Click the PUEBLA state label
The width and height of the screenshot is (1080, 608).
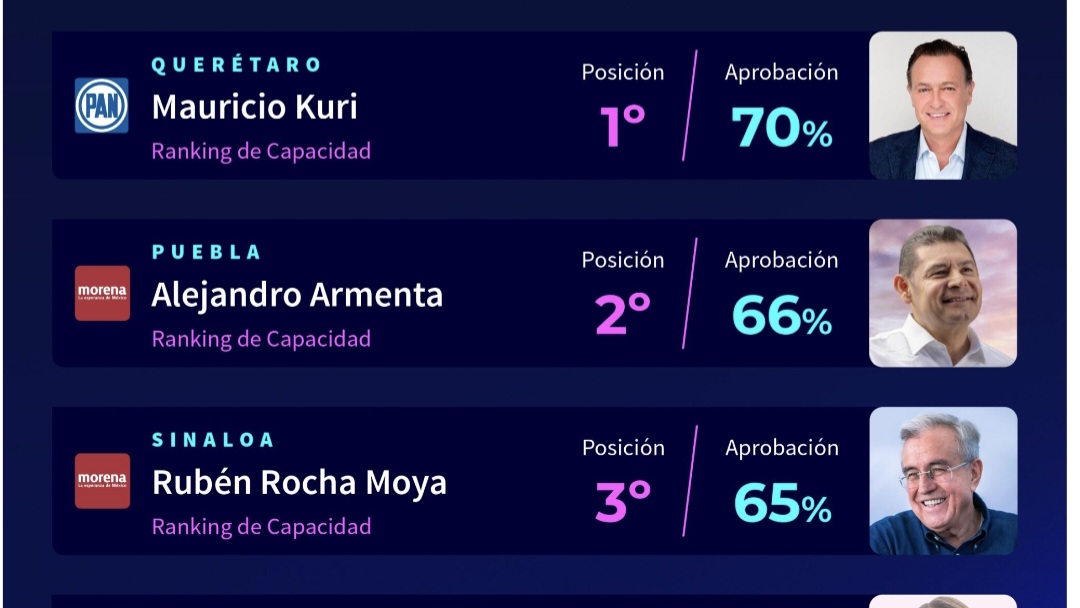(x=206, y=253)
